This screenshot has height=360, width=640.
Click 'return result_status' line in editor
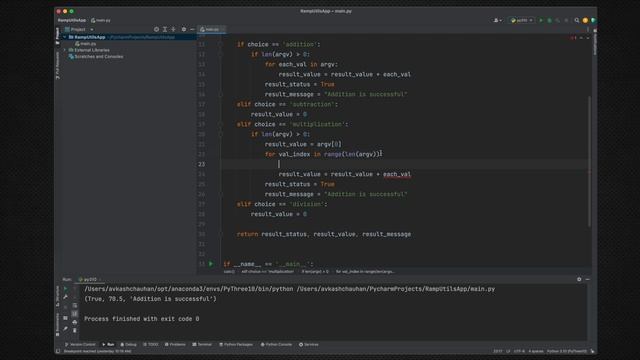[324, 234]
